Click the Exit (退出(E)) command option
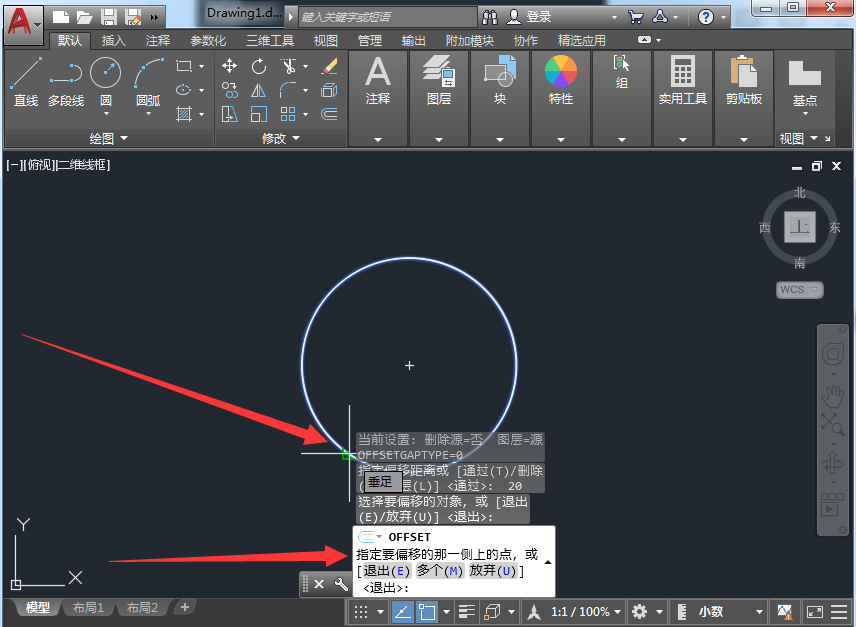Viewport: 856px width, 627px height. tap(386, 571)
